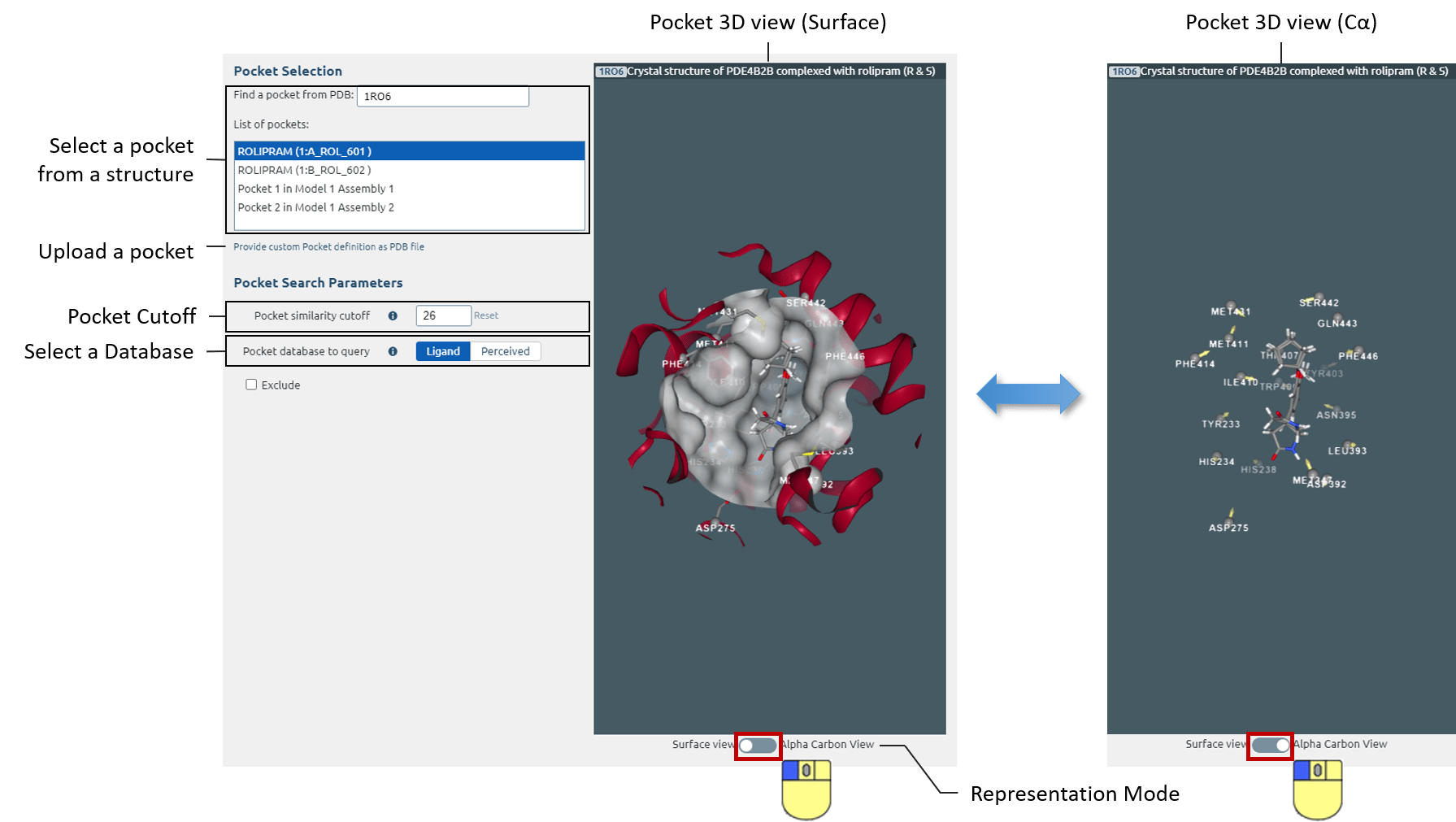Toggle Surface/Alpha Carbon switch in left viewer
Screen dimensions: 1456x822
(x=757, y=745)
